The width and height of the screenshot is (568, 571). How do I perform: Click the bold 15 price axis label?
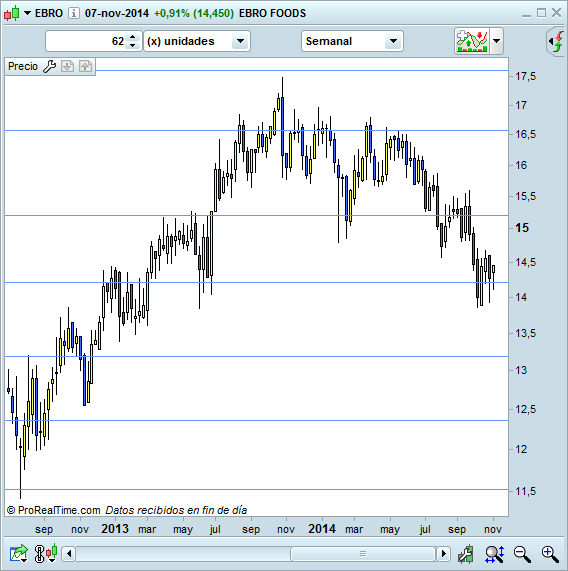pyautogui.click(x=522, y=228)
